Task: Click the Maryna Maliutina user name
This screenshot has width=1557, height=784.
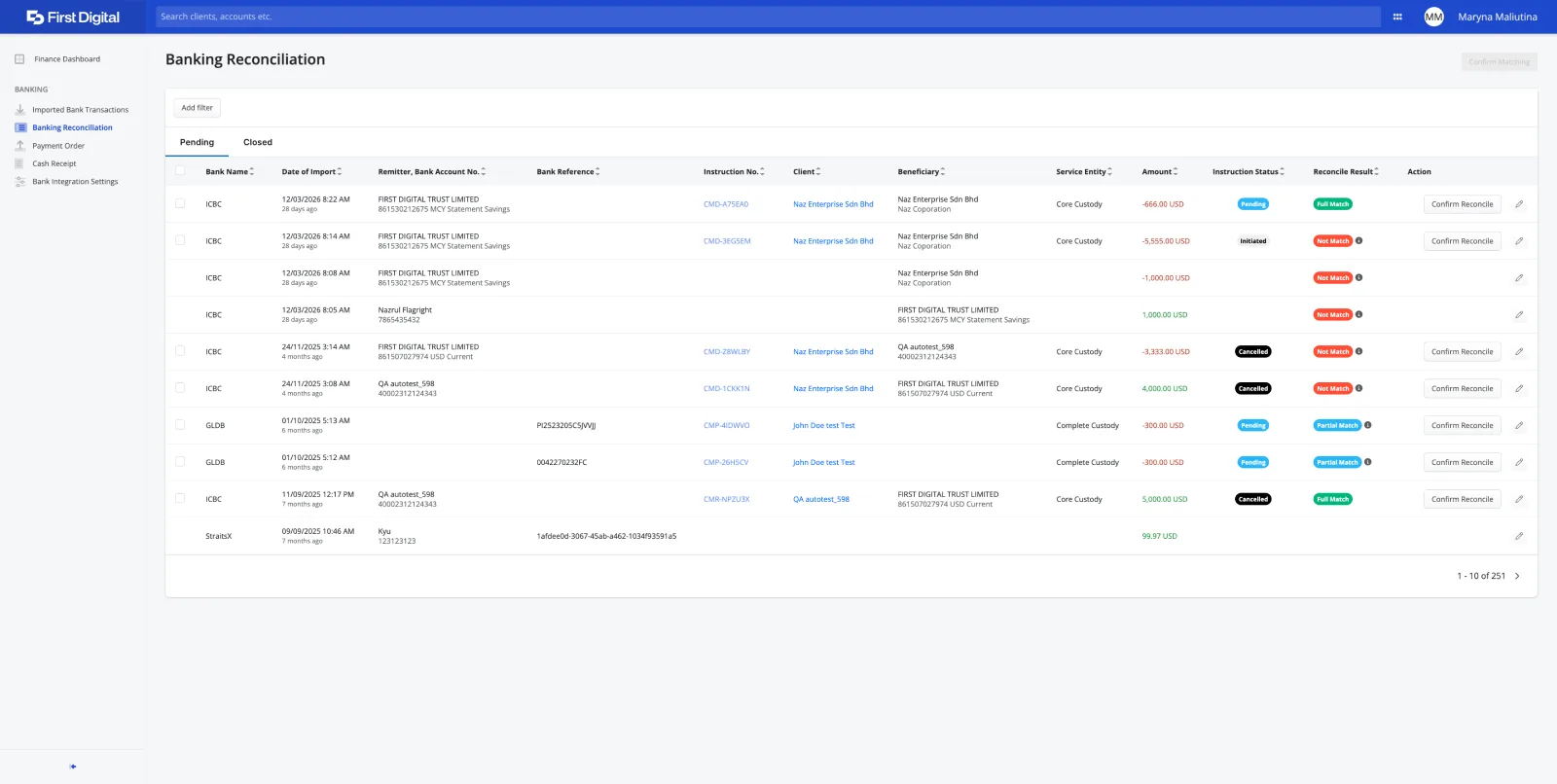Action: (x=1498, y=17)
